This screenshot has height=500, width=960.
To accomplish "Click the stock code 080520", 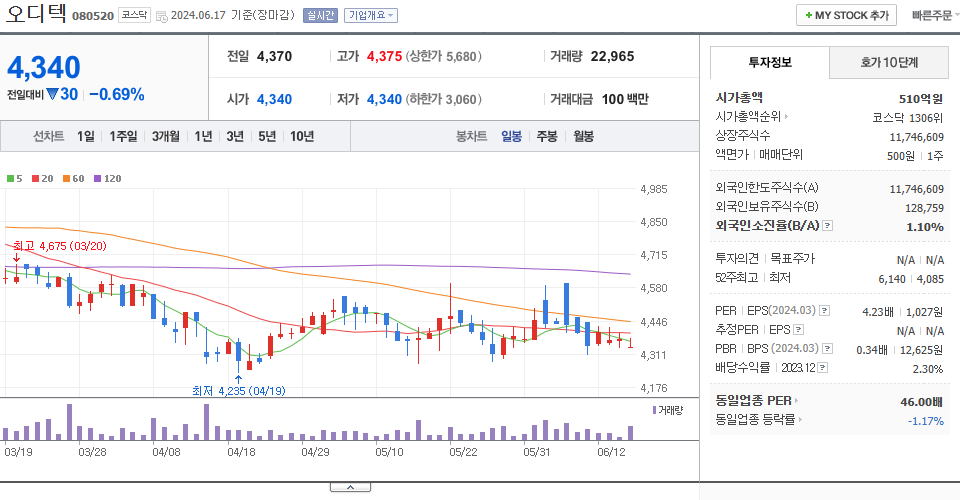I will click(x=93, y=16).
